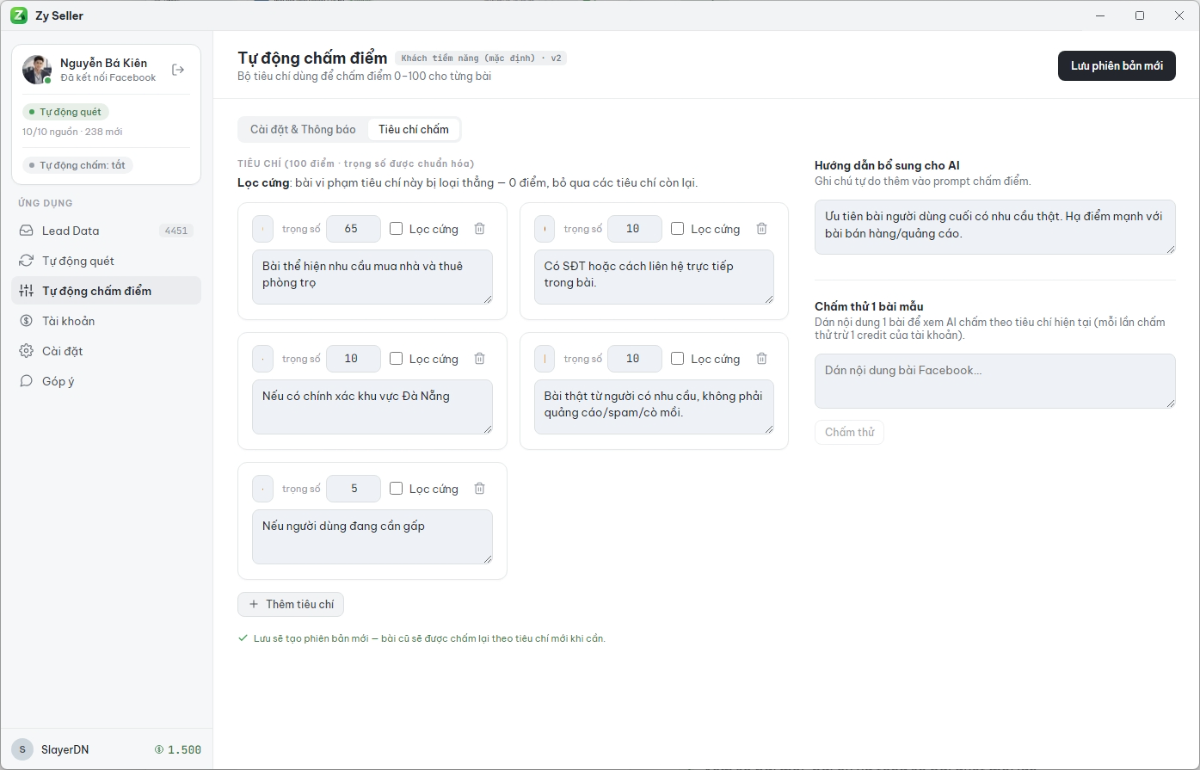Toggle the 'Tự động chấm: tắt' pill
Screen dimensions: 1200x770
tap(78, 165)
